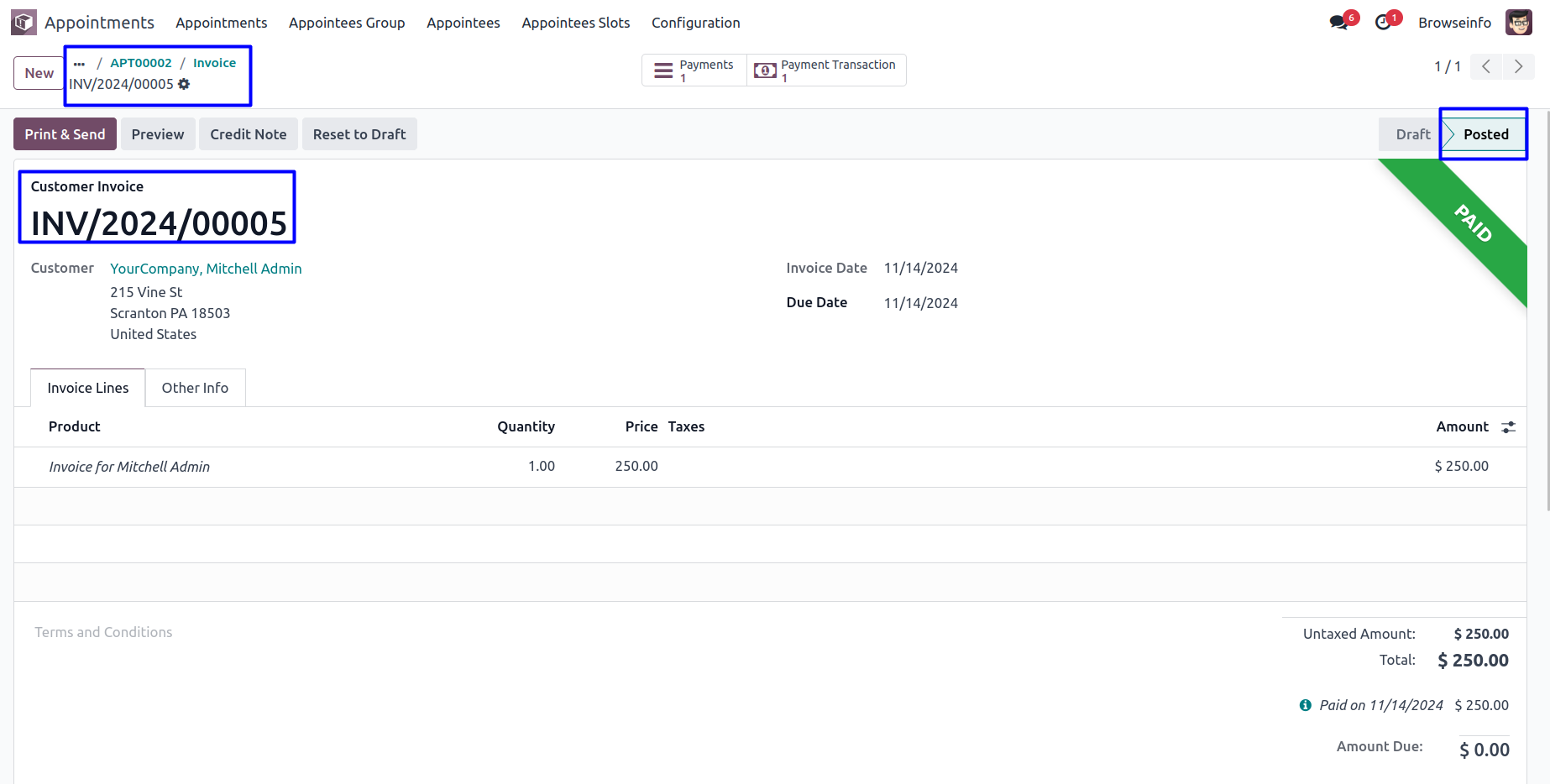Open Payment Transaction smart button

(826, 71)
